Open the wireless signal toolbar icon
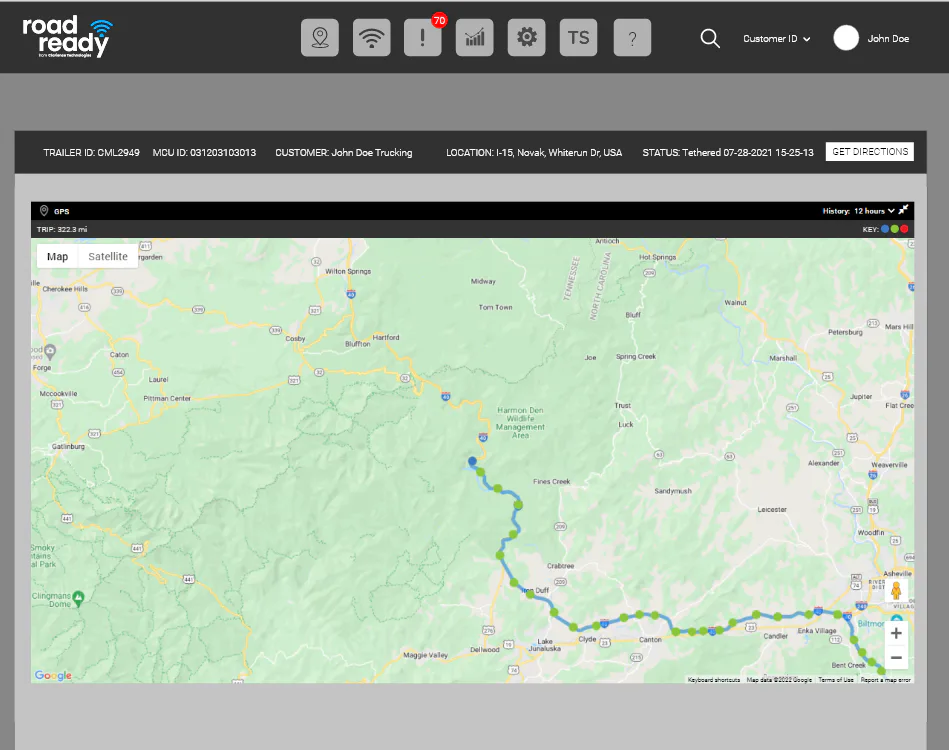 (372, 38)
